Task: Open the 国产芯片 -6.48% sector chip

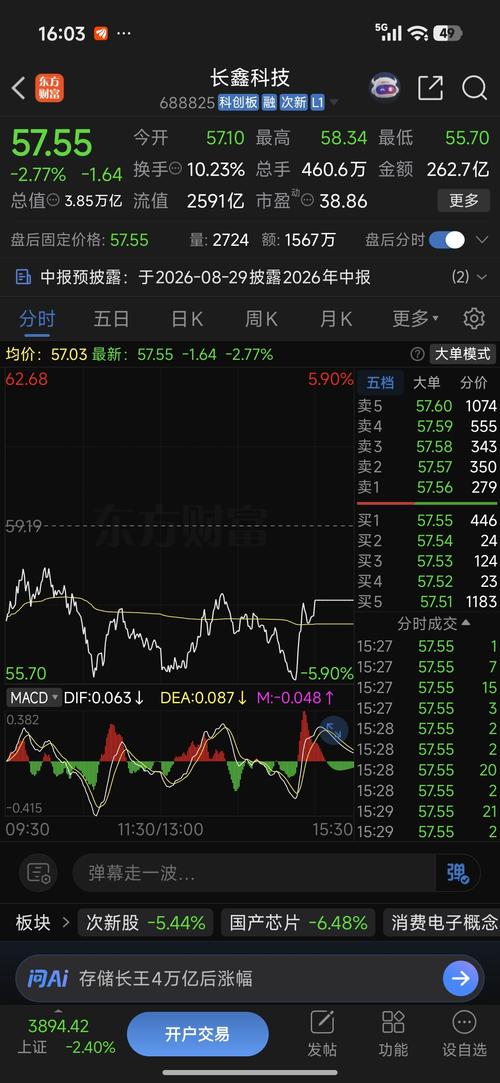Action: pyautogui.click(x=298, y=922)
